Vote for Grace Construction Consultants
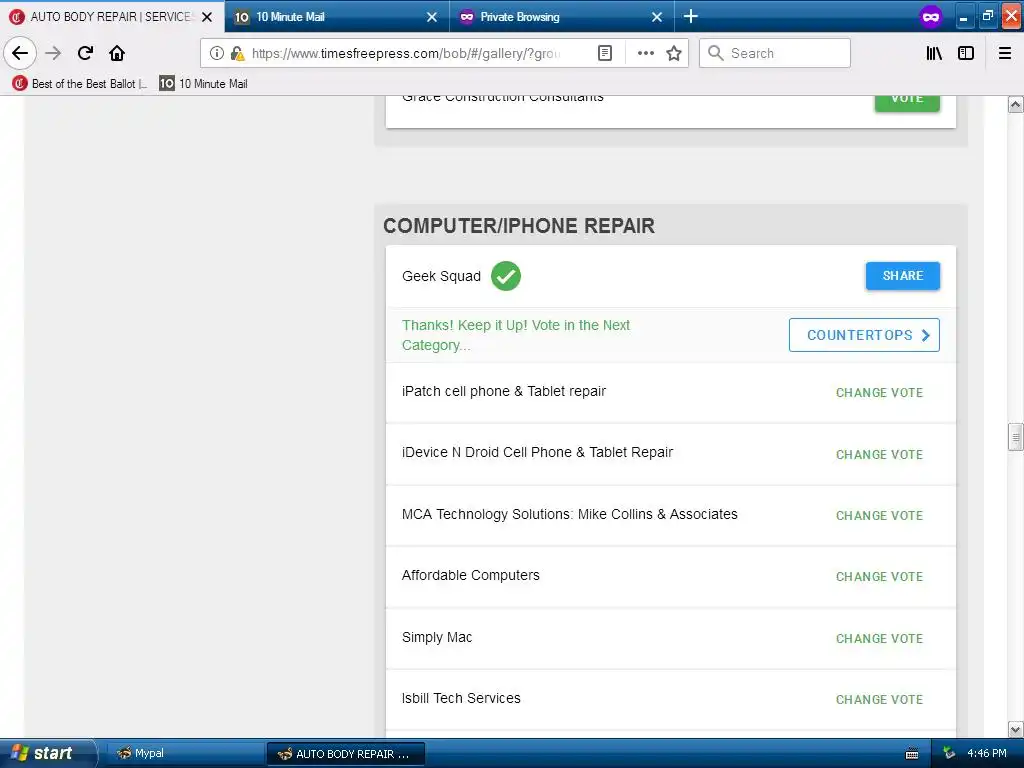 point(907,103)
